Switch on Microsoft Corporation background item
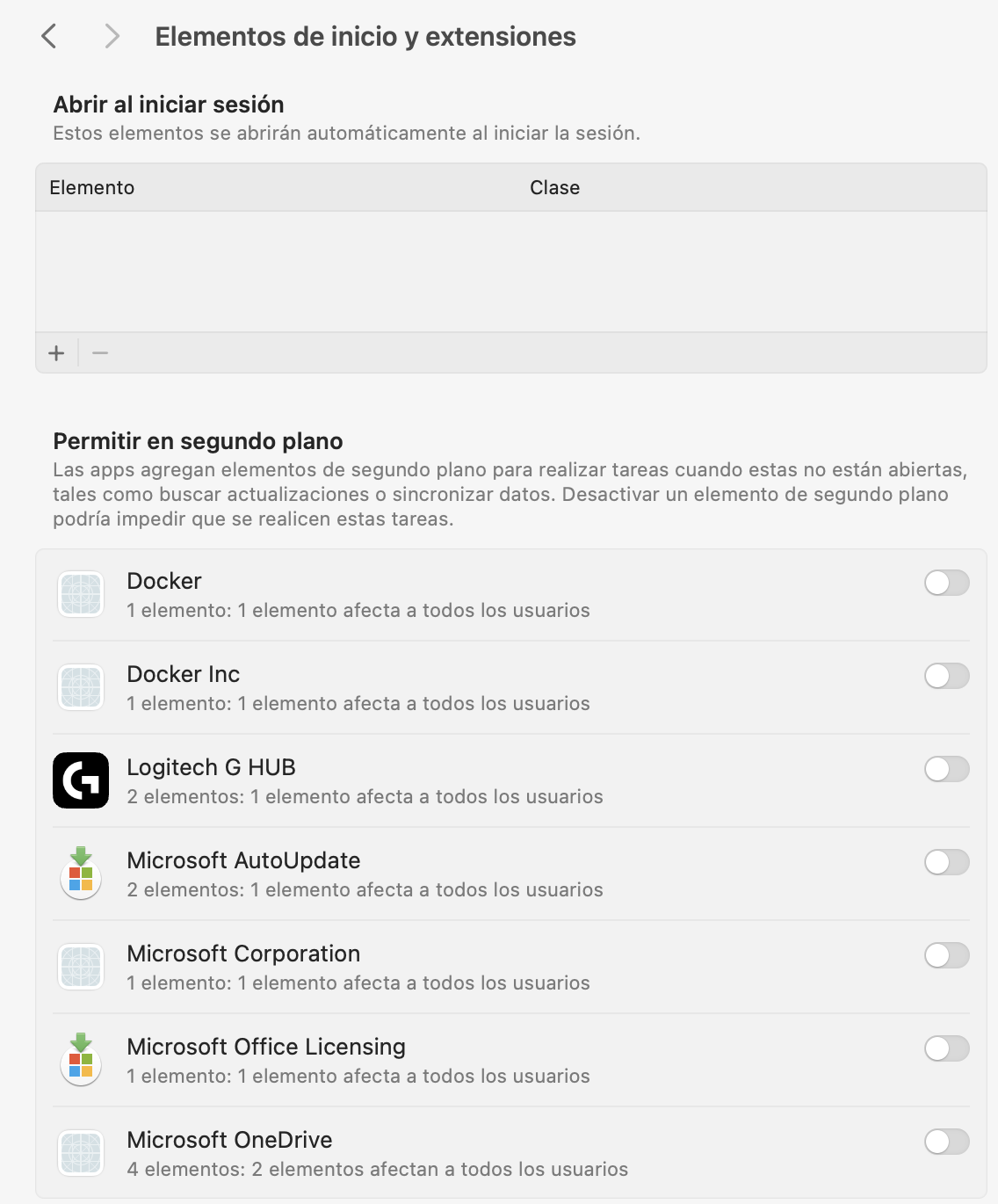The image size is (998, 1204). click(x=946, y=955)
